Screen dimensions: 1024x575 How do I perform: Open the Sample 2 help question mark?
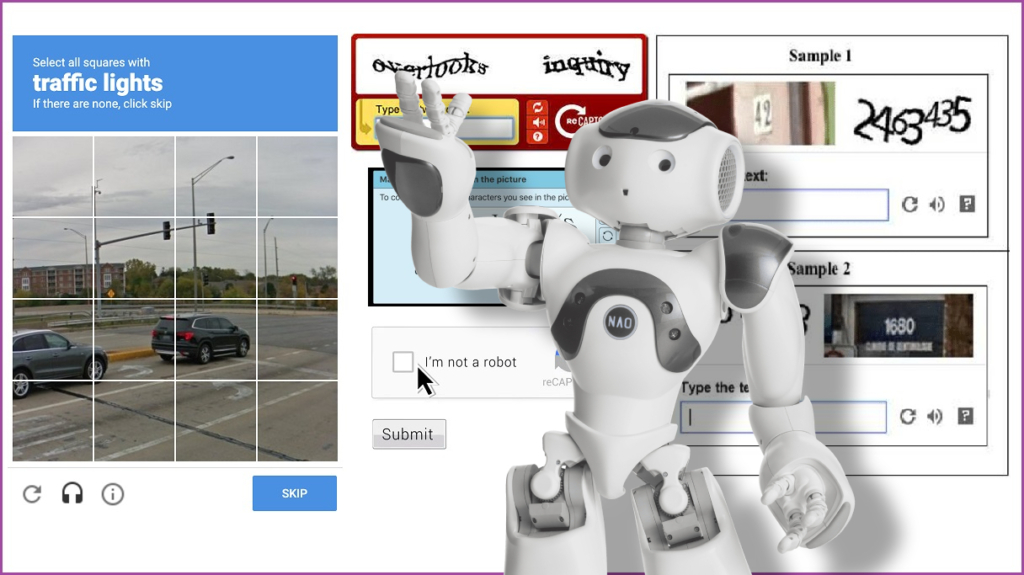(966, 416)
